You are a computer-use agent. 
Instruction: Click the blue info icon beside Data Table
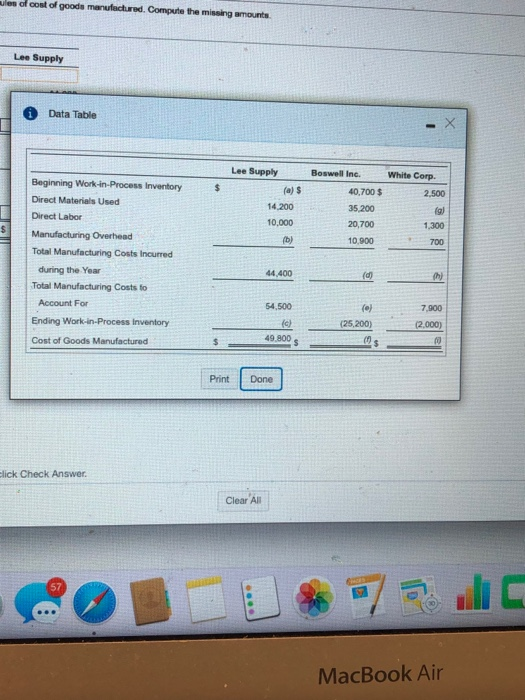(30, 114)
